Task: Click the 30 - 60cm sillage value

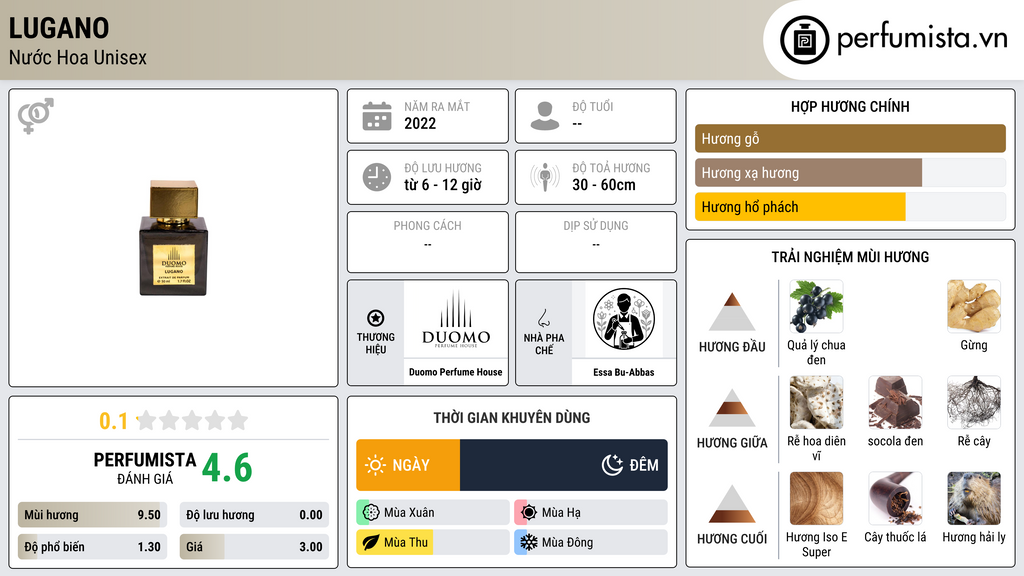Action: pos(604,185)
